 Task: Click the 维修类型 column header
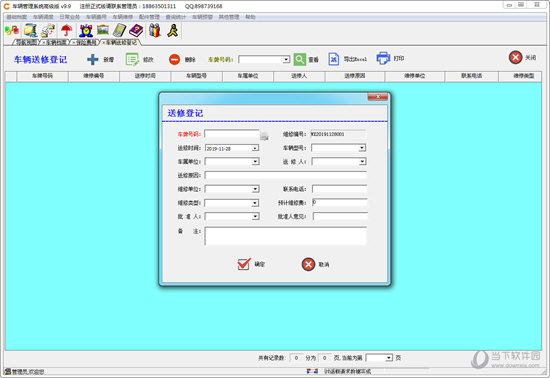[x=520, y=76]
